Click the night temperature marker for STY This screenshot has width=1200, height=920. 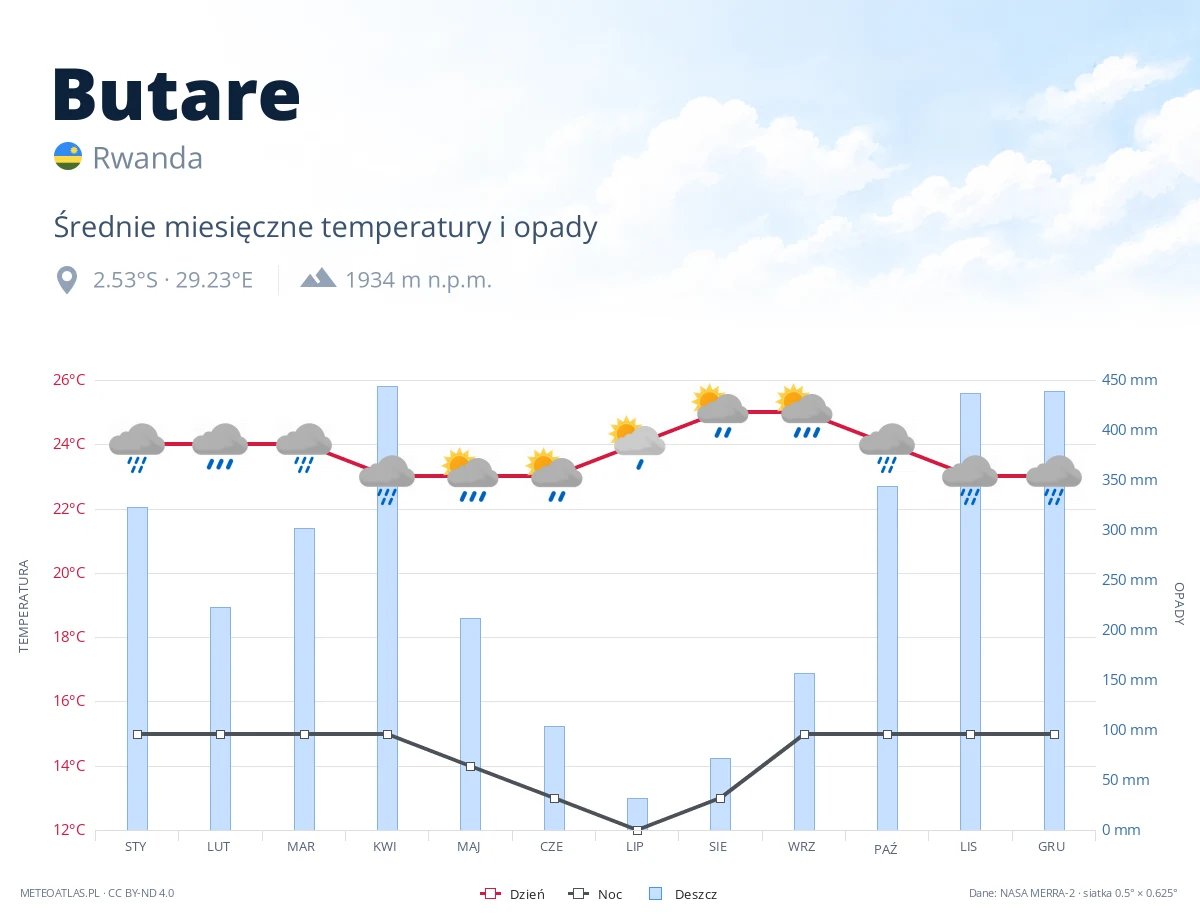point(137,734)
